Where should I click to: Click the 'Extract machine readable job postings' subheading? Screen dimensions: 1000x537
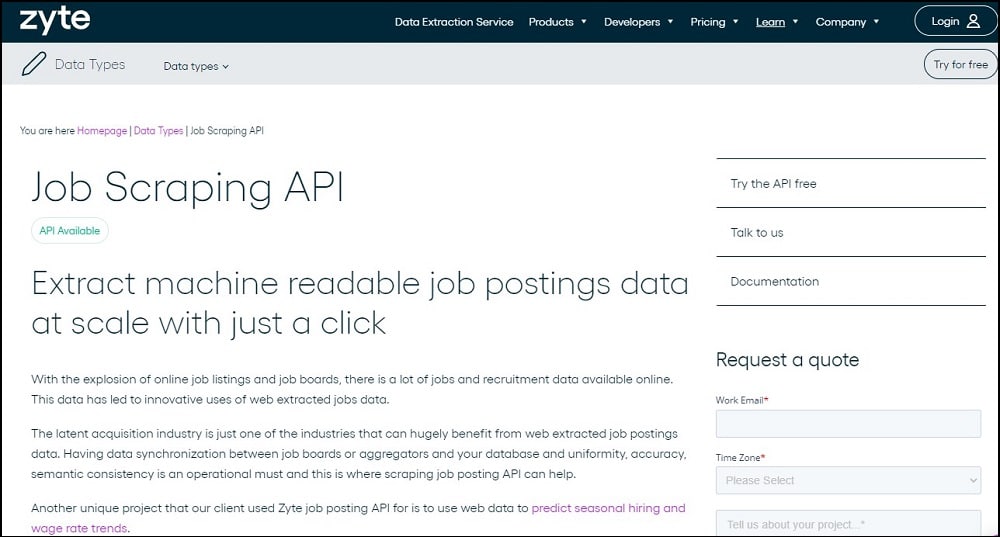(x=360, y=303)
